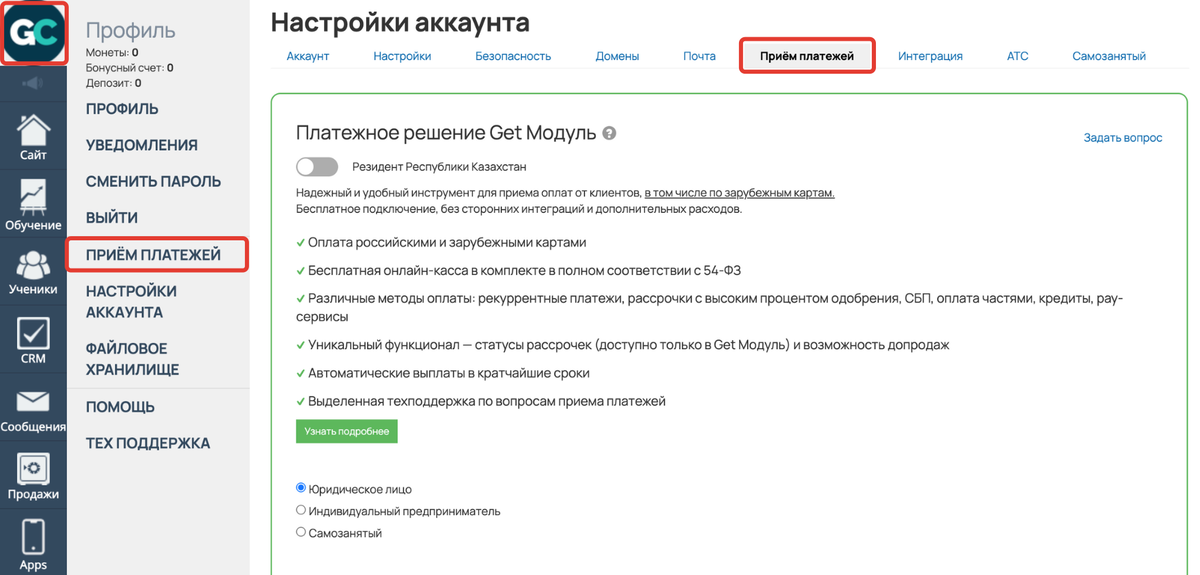Click the Узнать подробнее green button

pyautogui.click(x=347, y=431)
